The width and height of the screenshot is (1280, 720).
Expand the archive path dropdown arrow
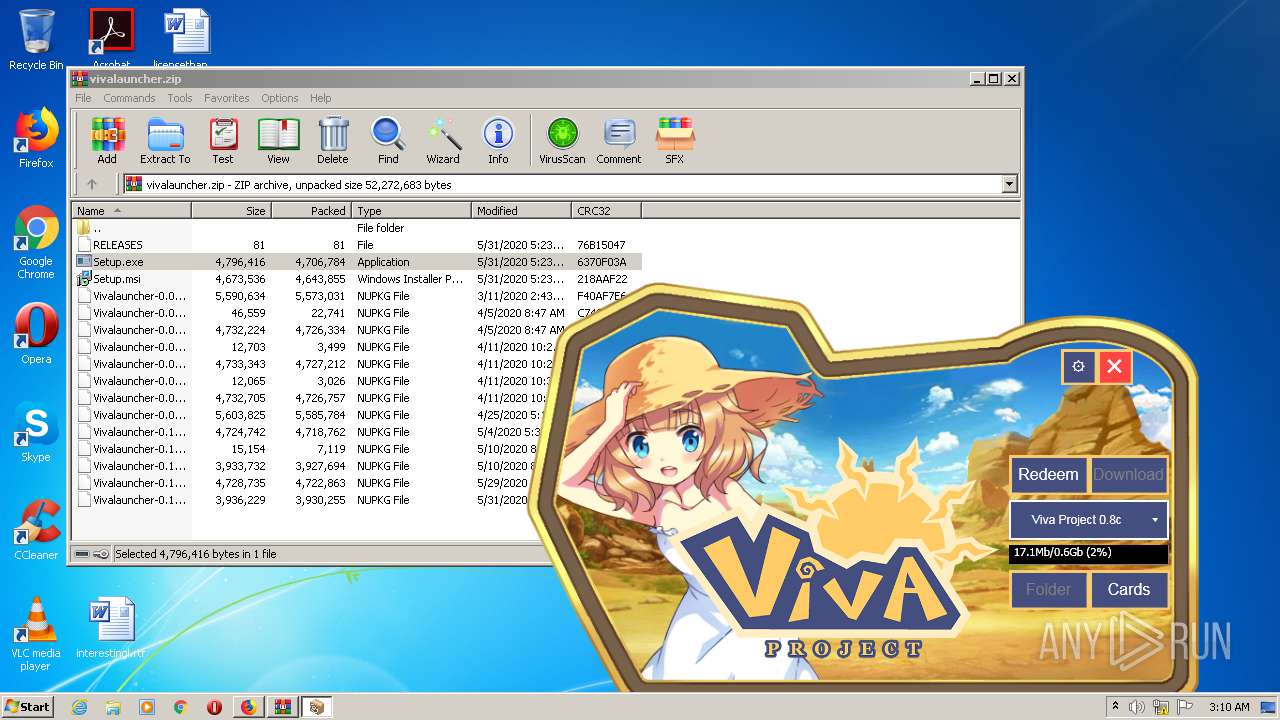pyautogui.click(x=1009, y=184)
